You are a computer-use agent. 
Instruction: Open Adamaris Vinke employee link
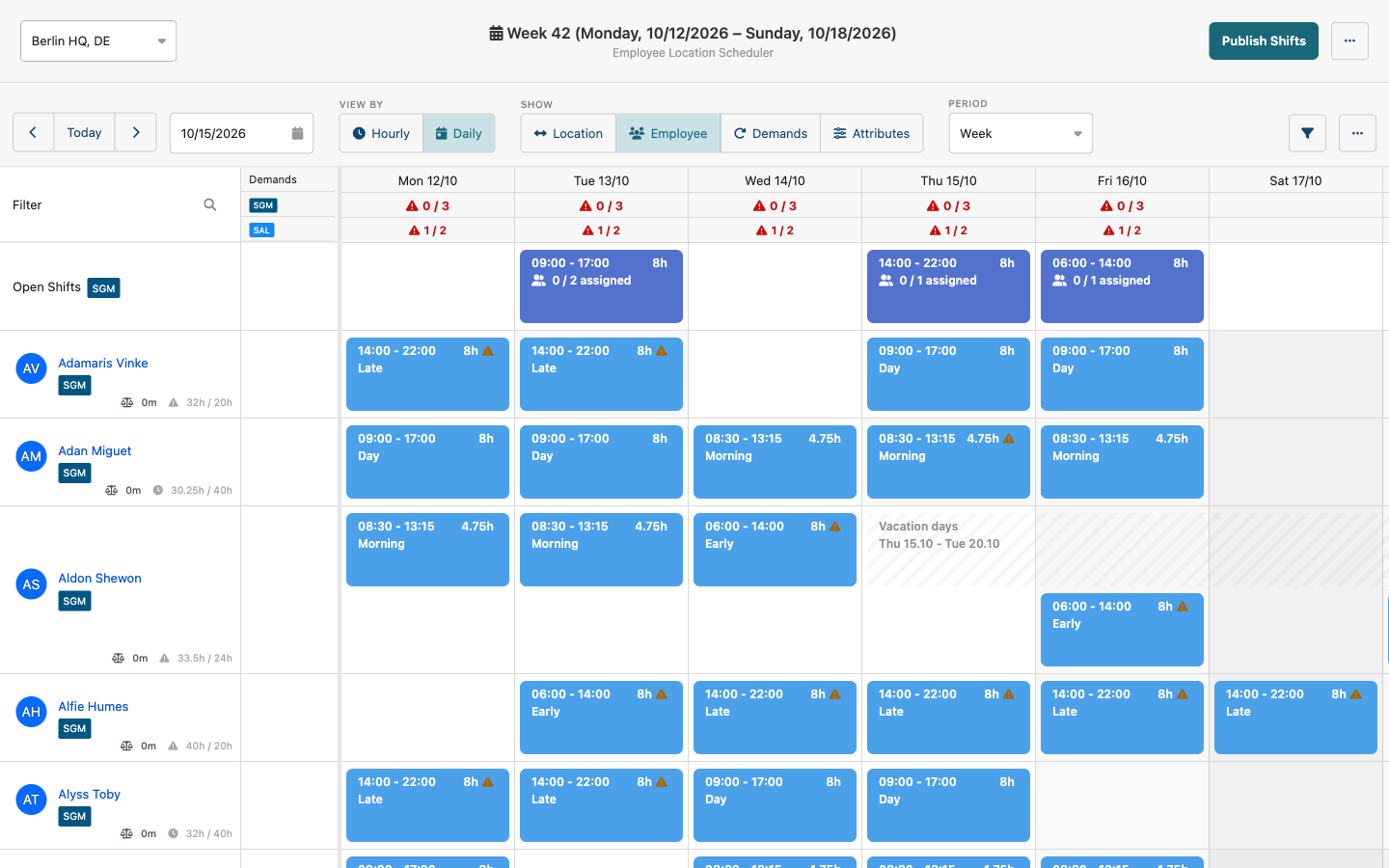click(103, 363)
